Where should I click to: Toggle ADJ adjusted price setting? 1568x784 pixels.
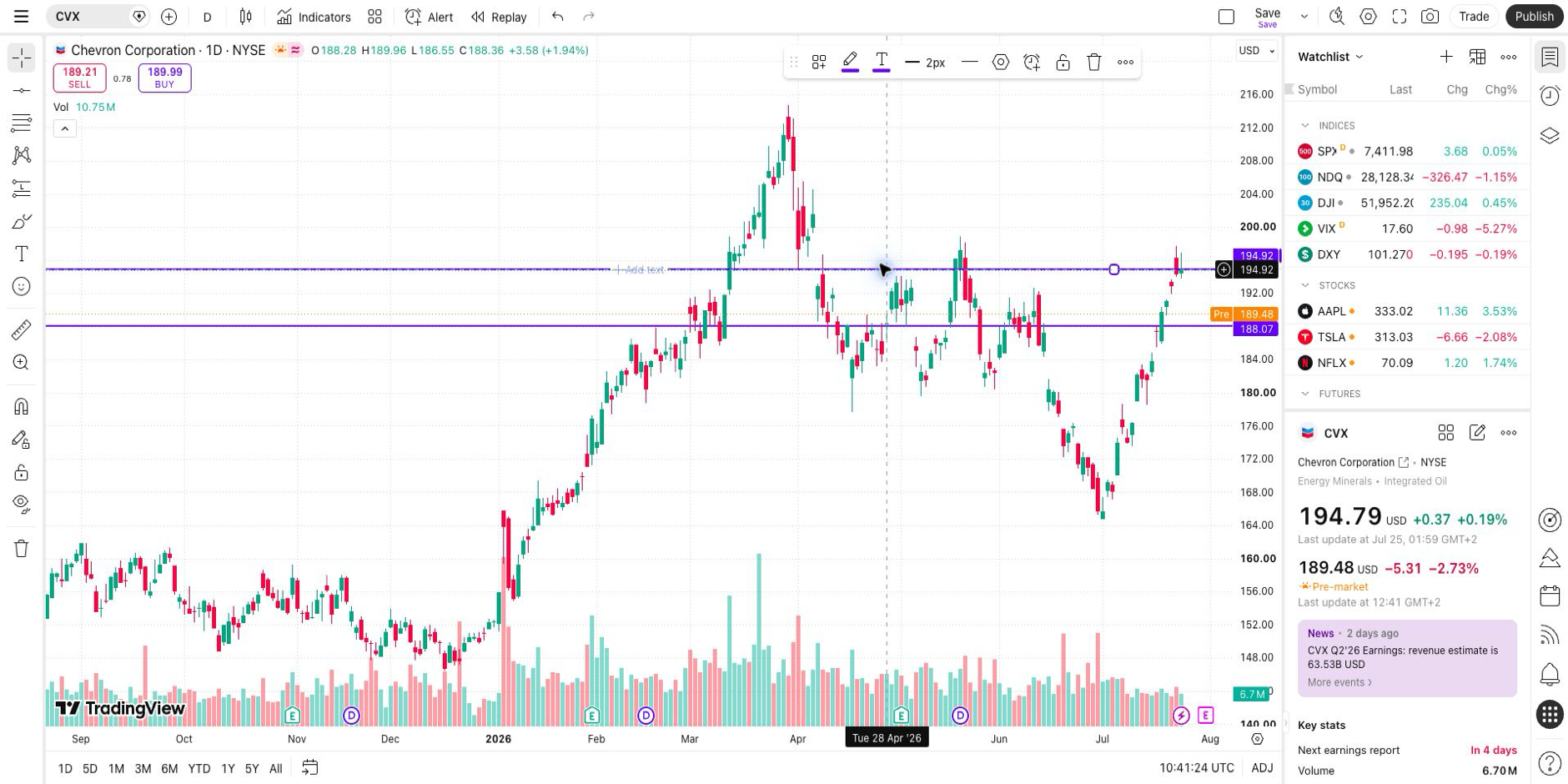coord(1262,768)
